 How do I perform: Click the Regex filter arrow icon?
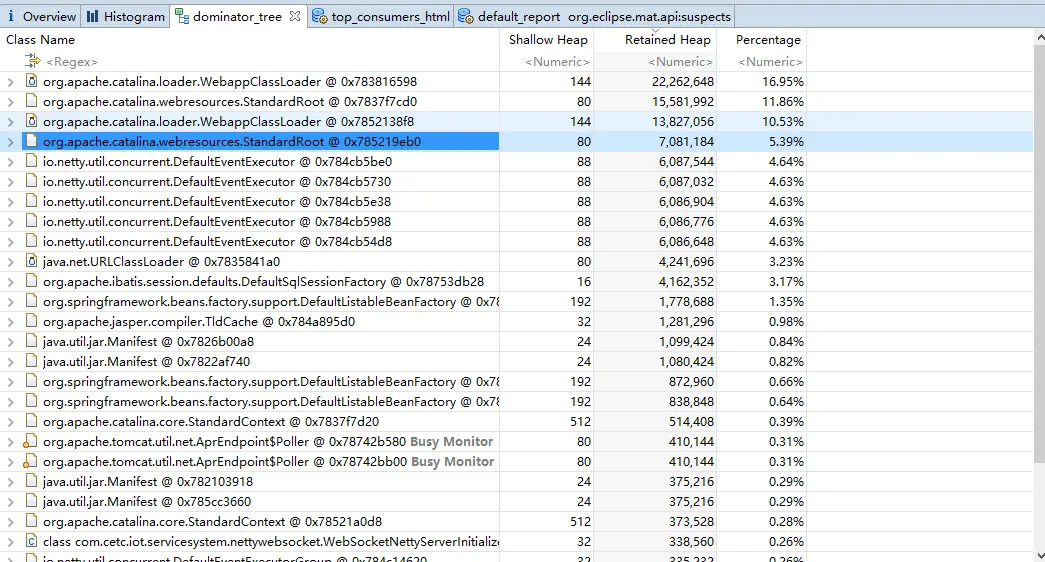(32, 61)
